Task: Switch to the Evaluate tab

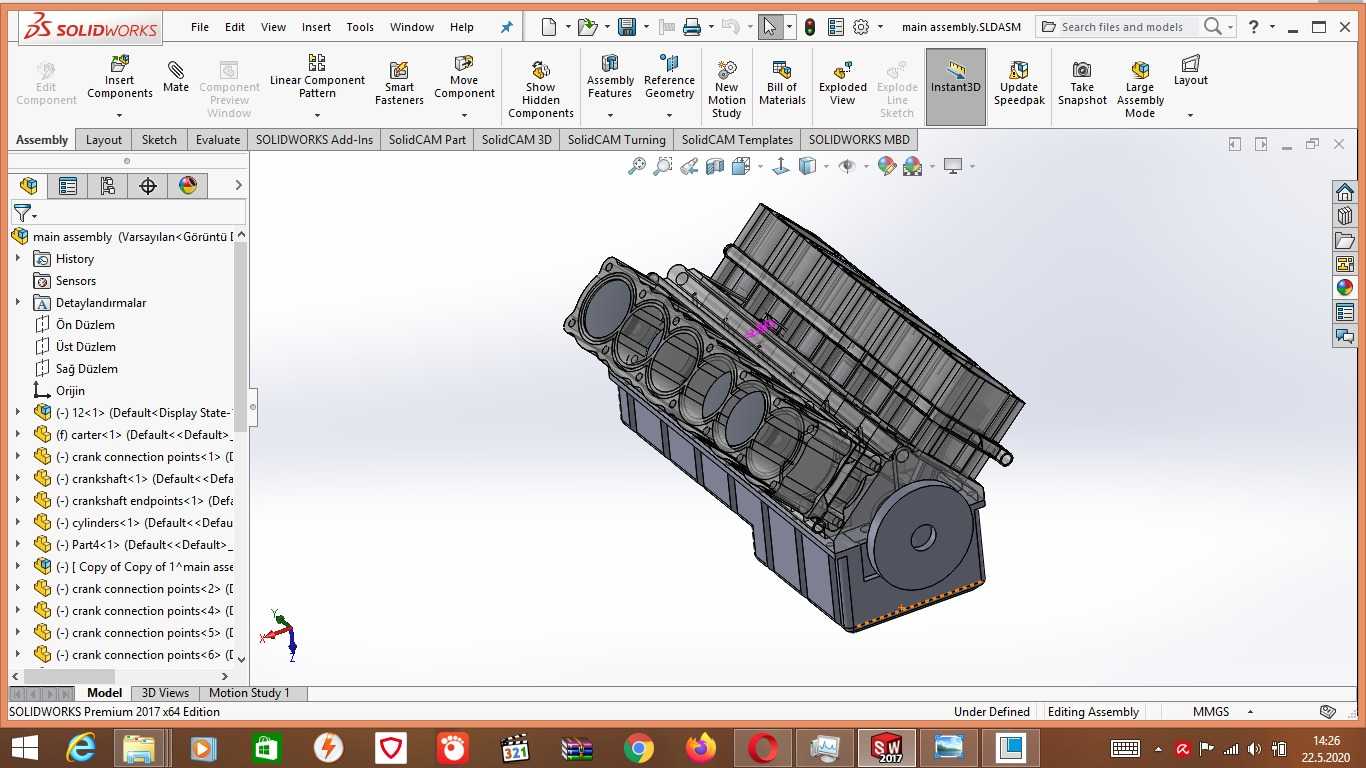Action: point(218,140)
